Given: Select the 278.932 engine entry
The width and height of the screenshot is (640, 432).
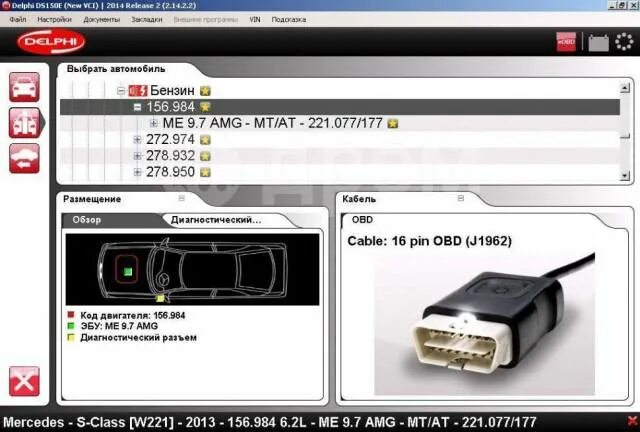Looking at the screenshot, I should click(170, 156).
